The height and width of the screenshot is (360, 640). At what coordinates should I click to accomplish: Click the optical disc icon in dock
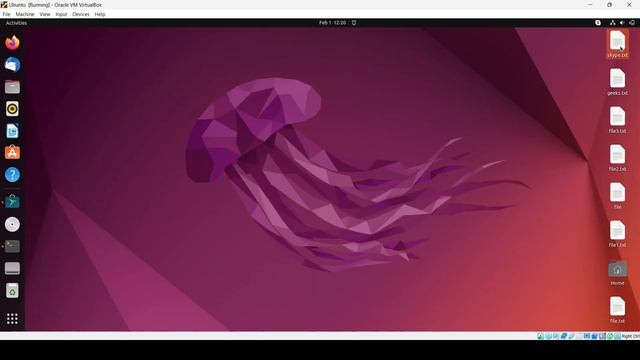12,224
